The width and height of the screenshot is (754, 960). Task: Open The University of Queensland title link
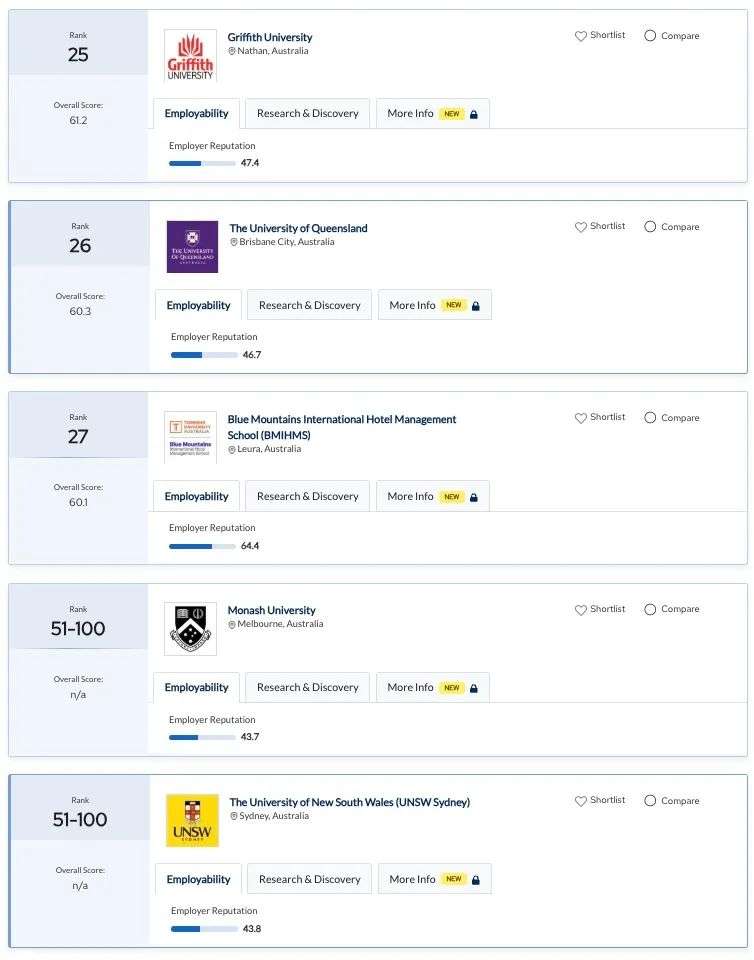click(x=299, y=228)
